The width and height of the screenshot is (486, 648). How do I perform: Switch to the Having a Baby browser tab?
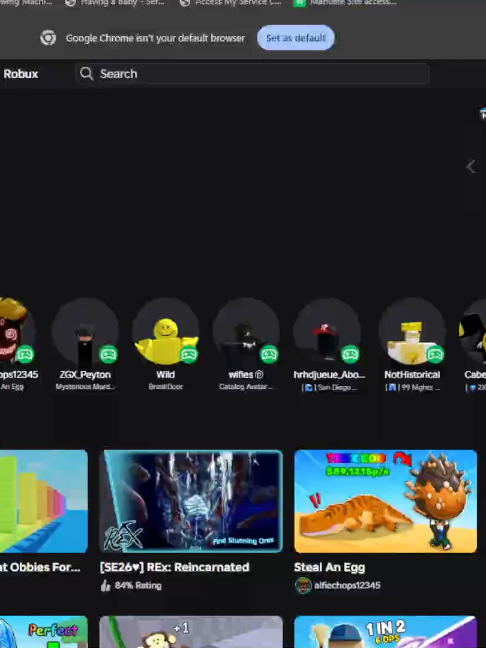[x=116, y=2]
